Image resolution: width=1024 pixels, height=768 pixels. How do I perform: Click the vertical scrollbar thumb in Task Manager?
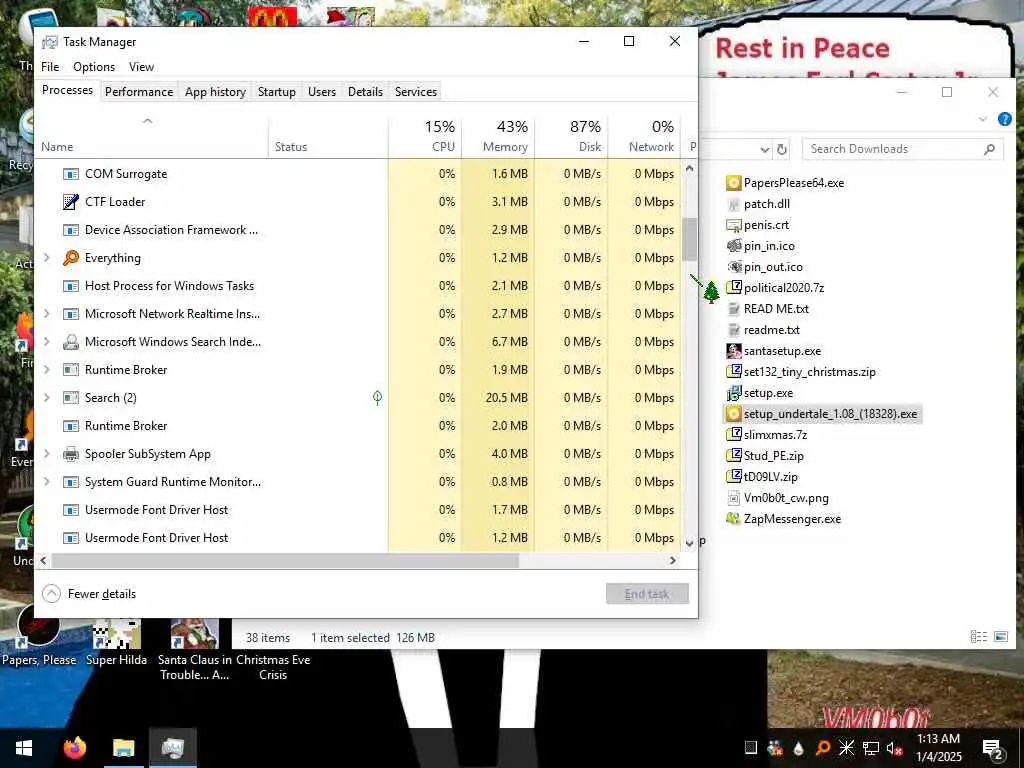tap(690, 239)
